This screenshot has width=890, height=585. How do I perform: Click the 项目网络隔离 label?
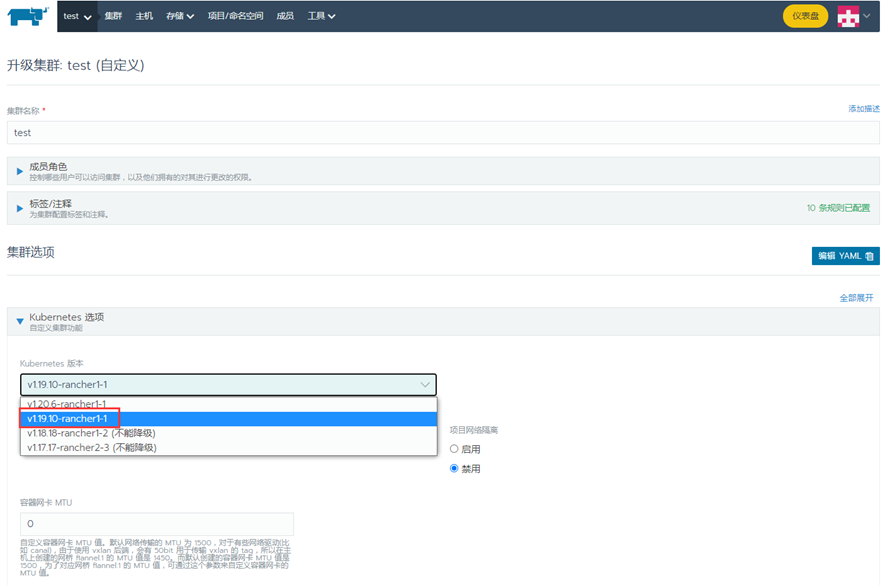click(x=473, y=430)
